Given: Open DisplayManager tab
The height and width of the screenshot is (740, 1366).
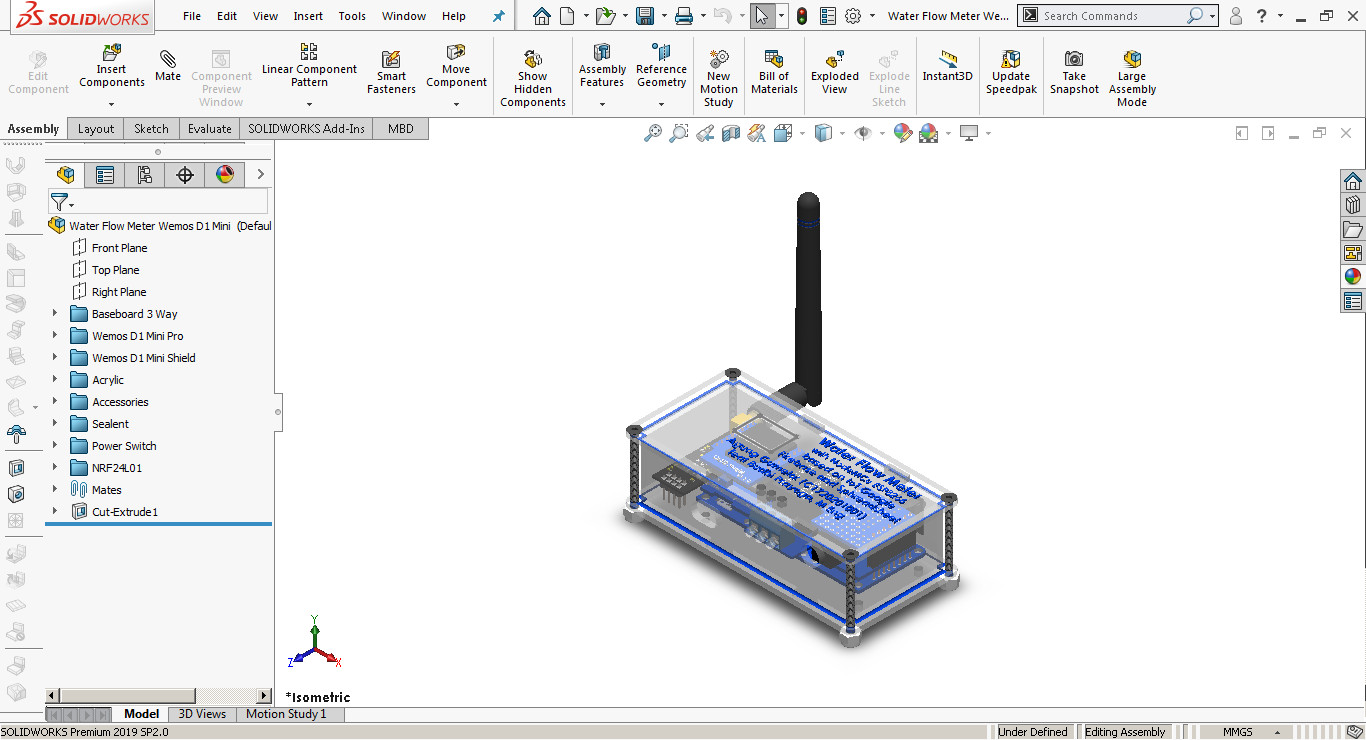Looking at the screenshot, I should (225, 175).
